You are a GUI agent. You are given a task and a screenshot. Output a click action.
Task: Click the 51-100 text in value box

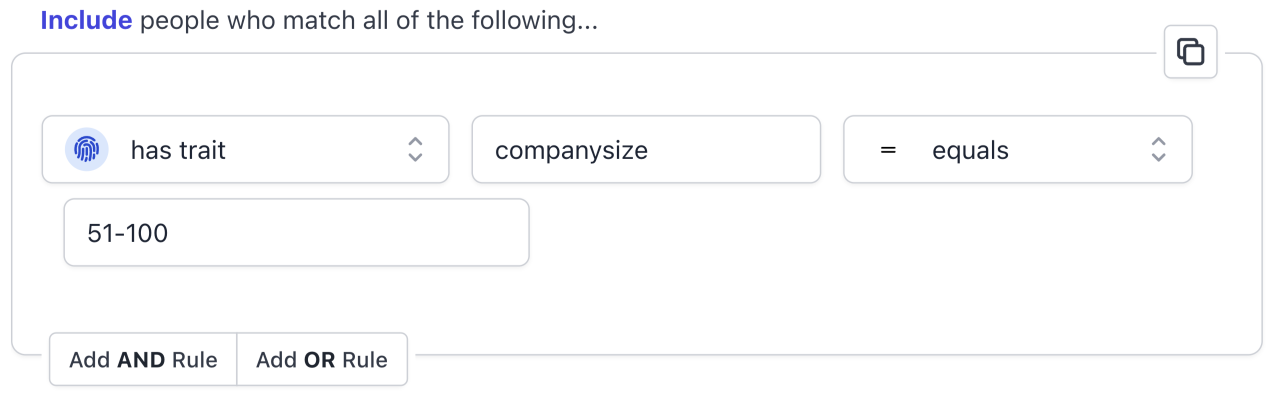[x=128, y=233]
